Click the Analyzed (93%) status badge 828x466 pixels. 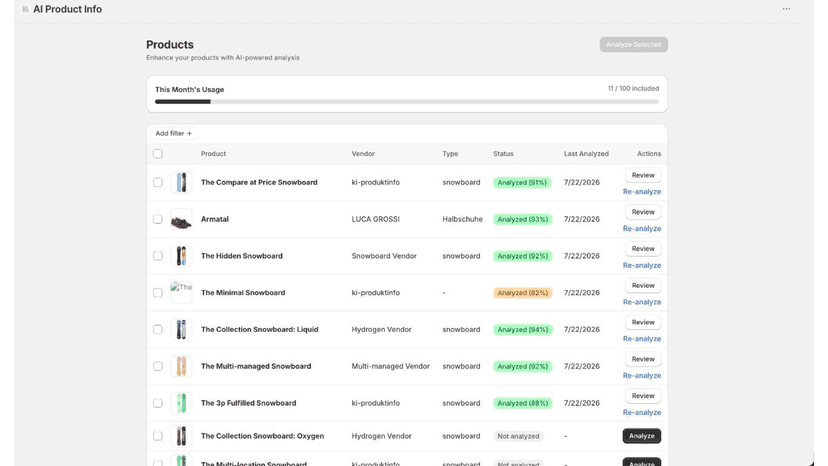pyautogui.click(x=522, y=219)
